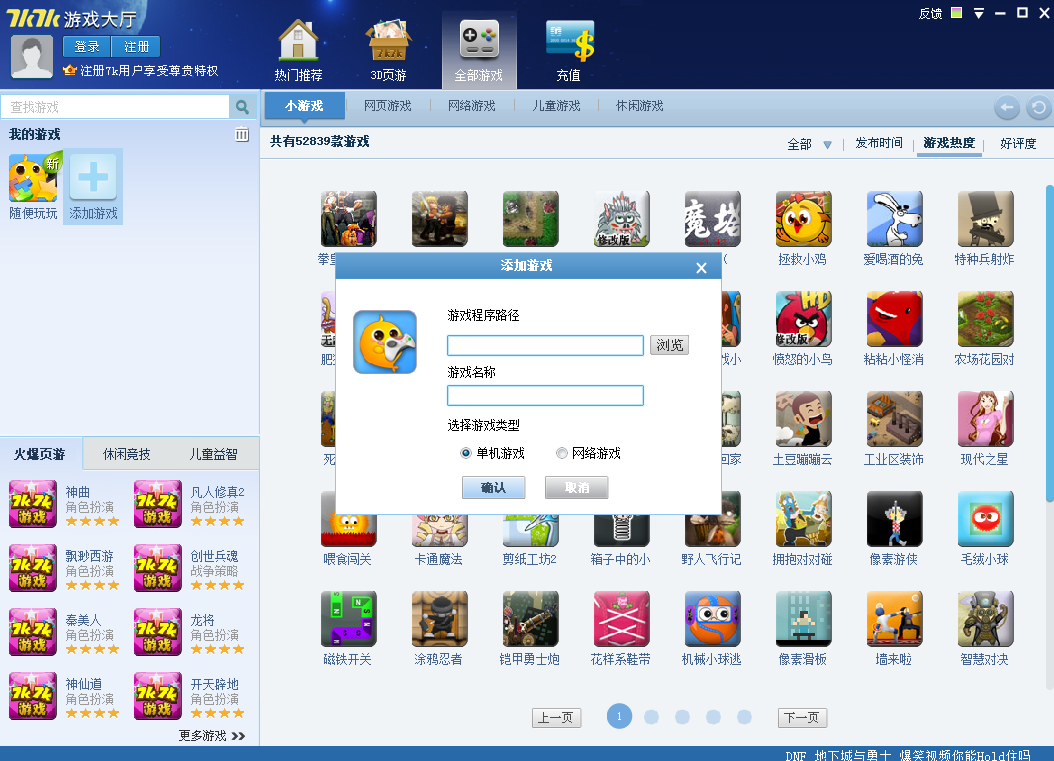Open the 现代之星 game icon
The width and height of the screenshot is (1054, 761).
(x=985, y=419)
